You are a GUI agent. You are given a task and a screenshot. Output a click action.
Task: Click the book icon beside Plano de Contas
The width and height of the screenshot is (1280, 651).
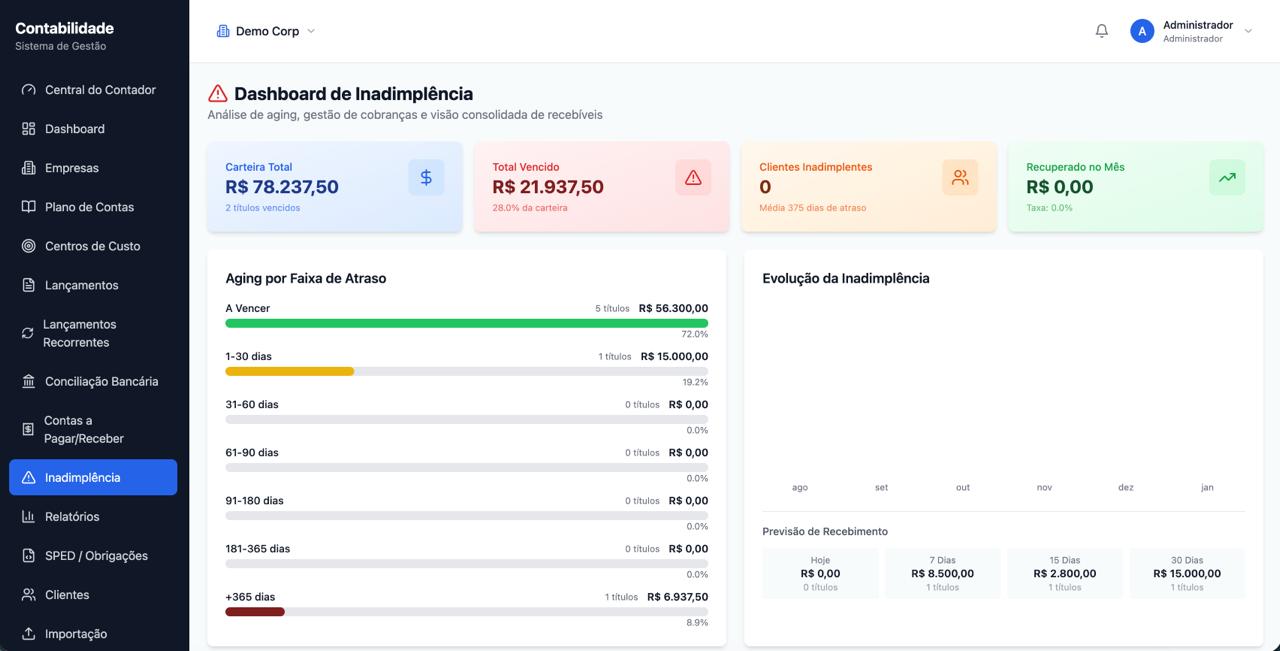coord(28,207)
